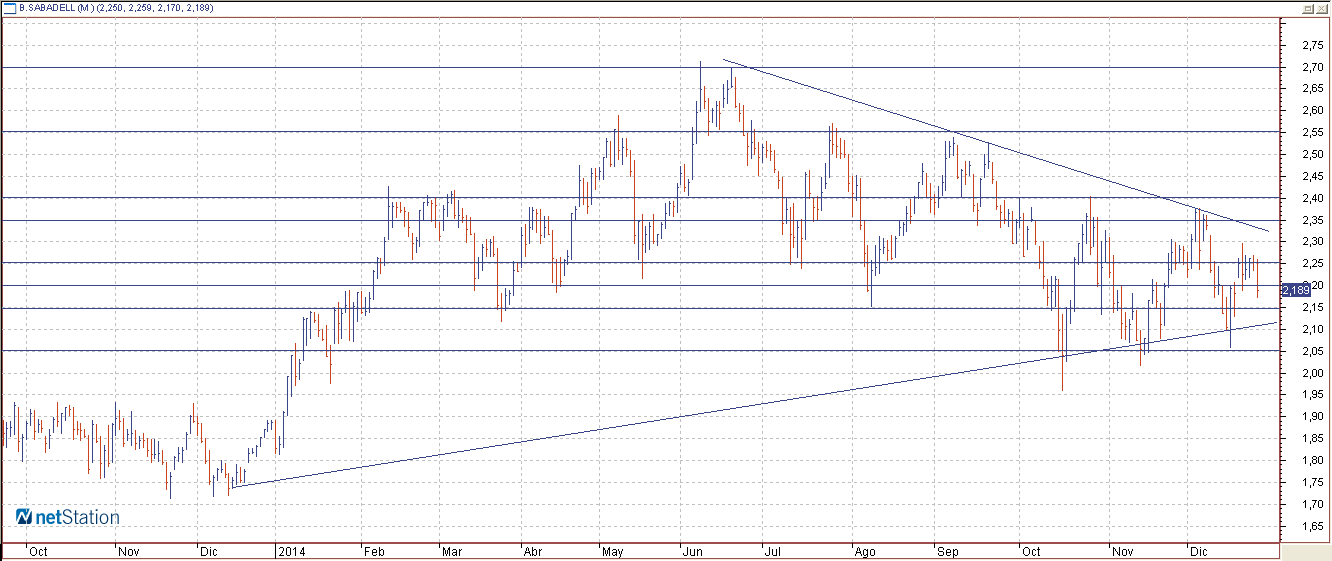Click the Oct label that follows Sep
The height and width of the screenshot is (561, 1332).
(1032, 551)
